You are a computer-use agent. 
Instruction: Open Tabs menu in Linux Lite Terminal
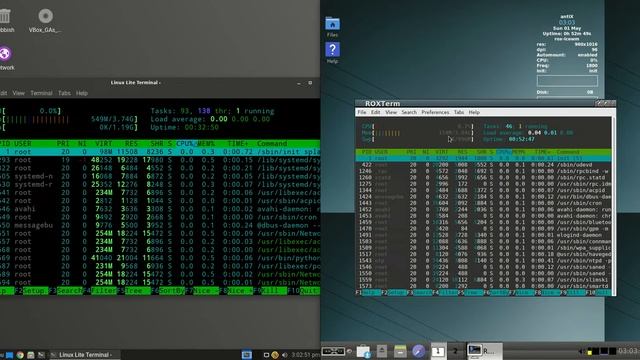click(x=64, y=93)
